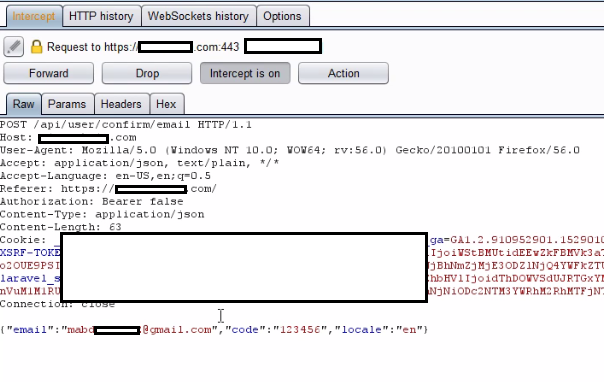
Task: Select the Raw view tab
Action: pyautogui.click(x=23, y=104)
